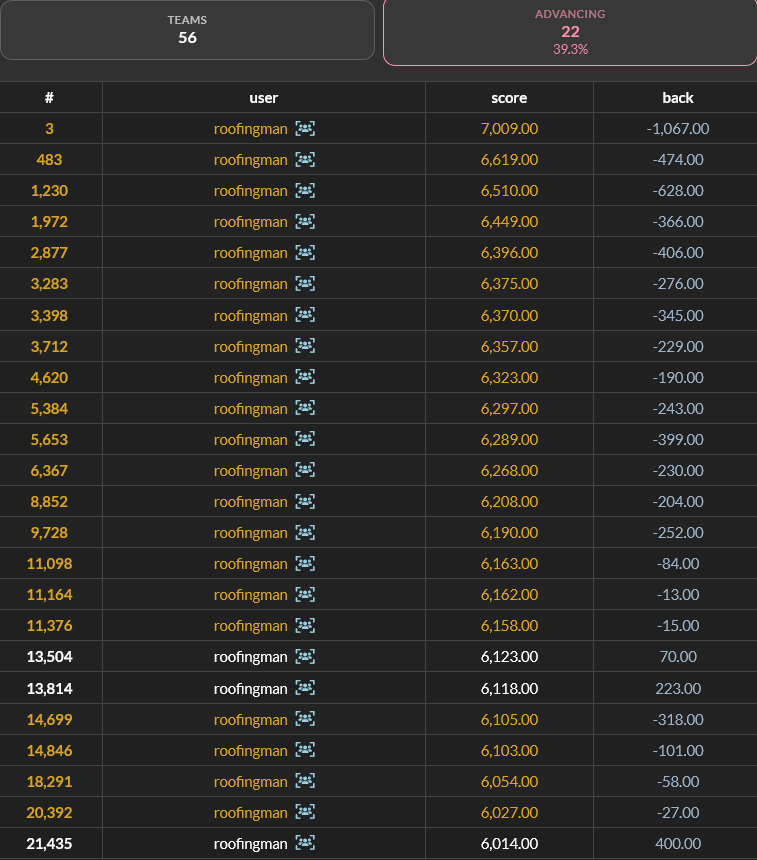The width and height of the screenshot is (757, 860).
Task: Select score 7,009.00
Action: coord(509,129)
